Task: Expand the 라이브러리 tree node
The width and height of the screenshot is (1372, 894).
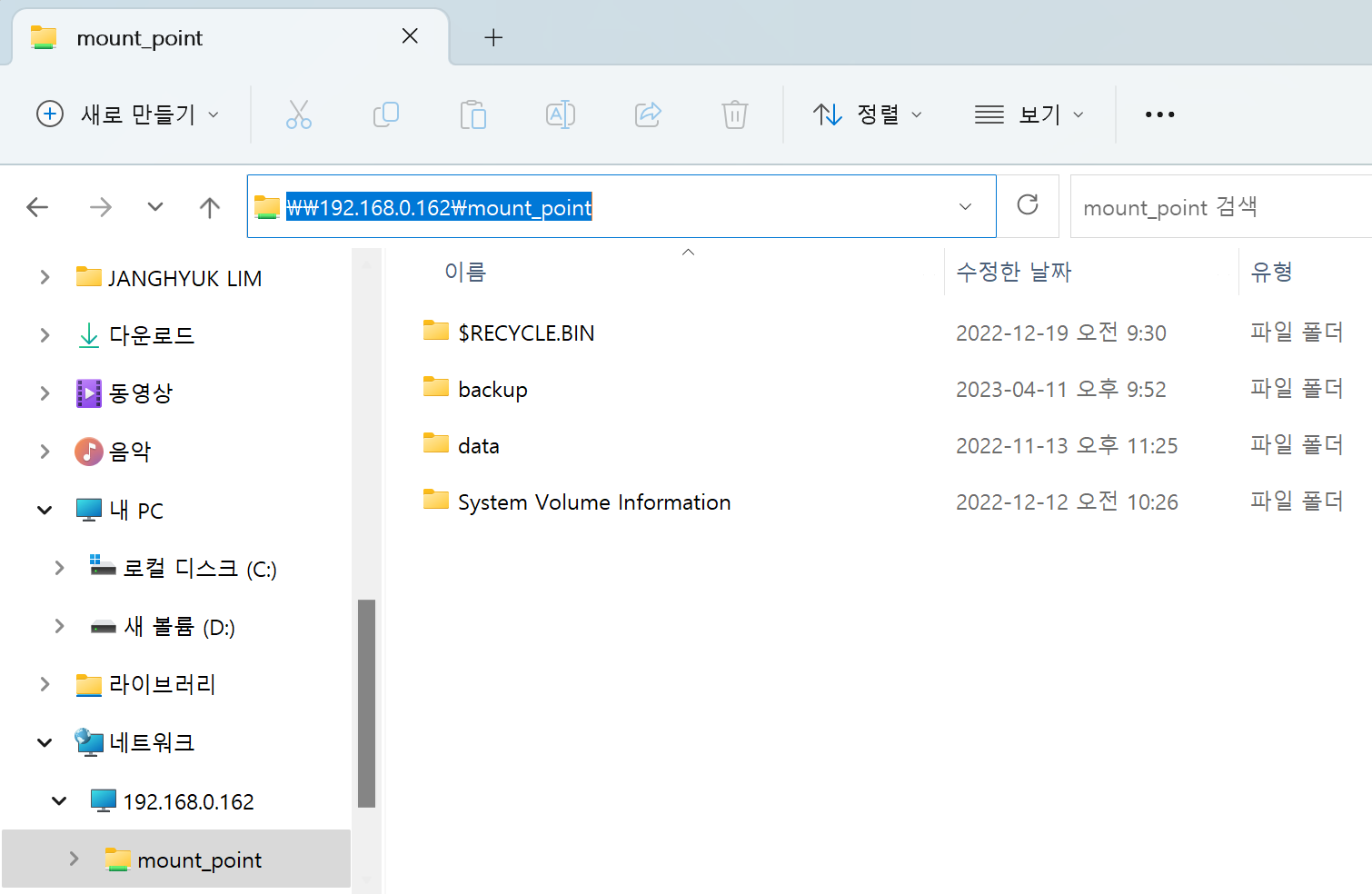Action: [x=45, y=684]
